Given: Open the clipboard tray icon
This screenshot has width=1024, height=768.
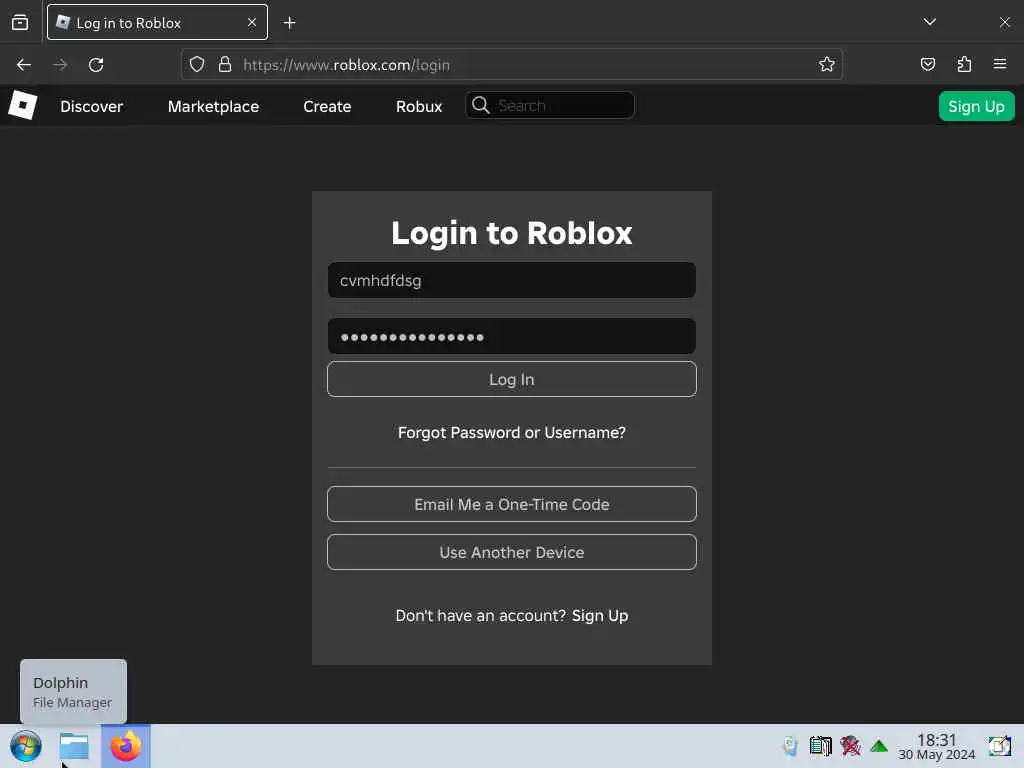Looking at the screenshot, I should coord(821,746).
